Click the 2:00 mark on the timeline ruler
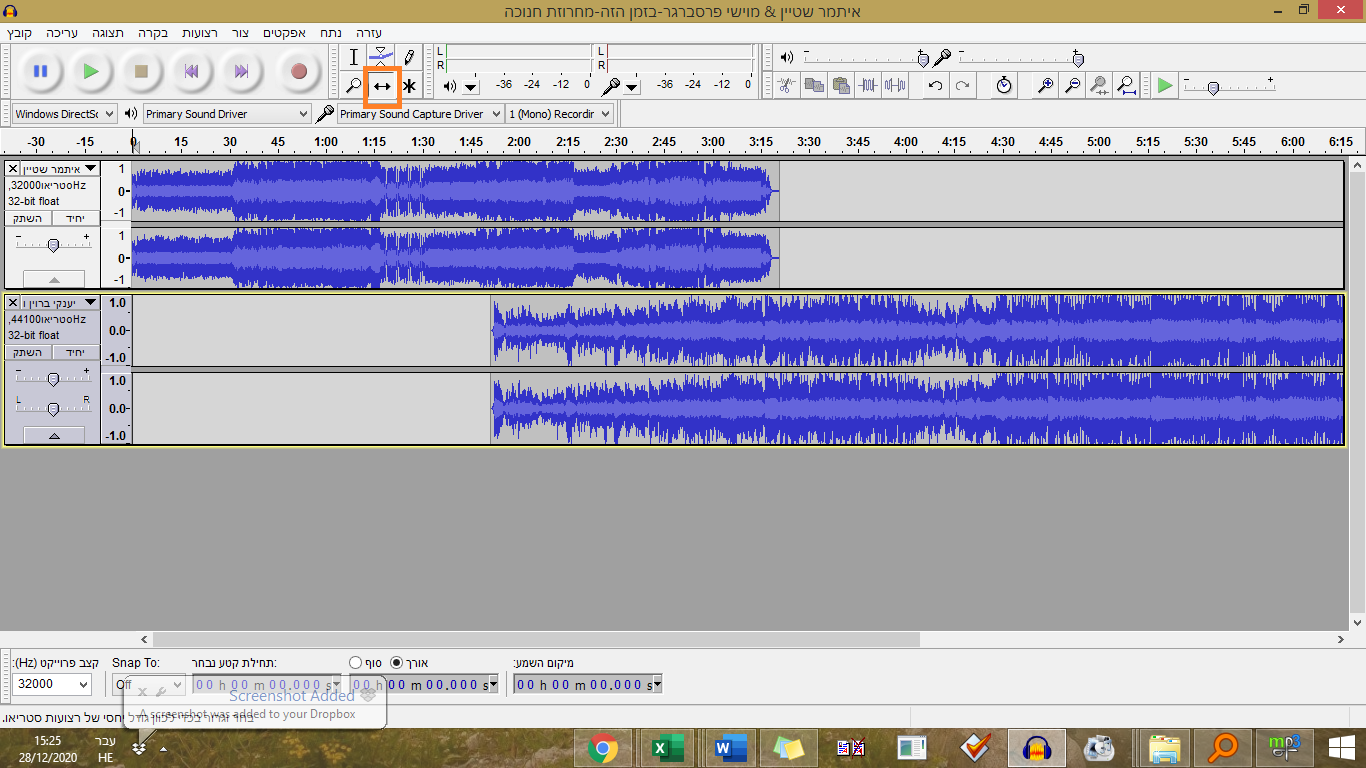 point(519,142)
